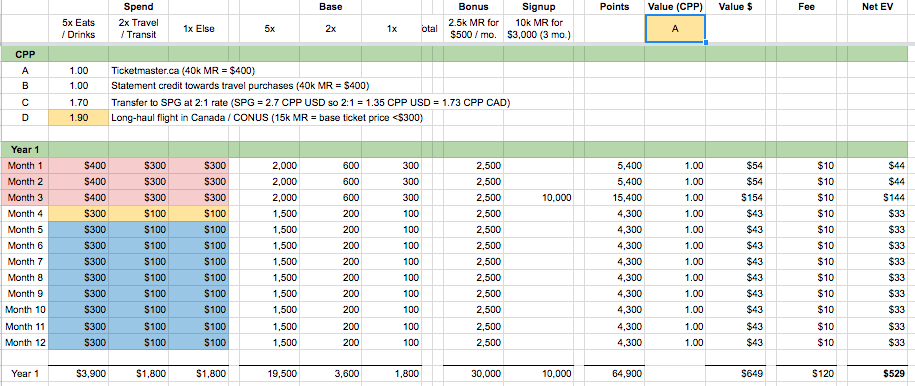Screen dimensions: 915x386
Task: Select "Transfer to SPG at 2:1 rate" description
Action: click(x=311, y=103)
